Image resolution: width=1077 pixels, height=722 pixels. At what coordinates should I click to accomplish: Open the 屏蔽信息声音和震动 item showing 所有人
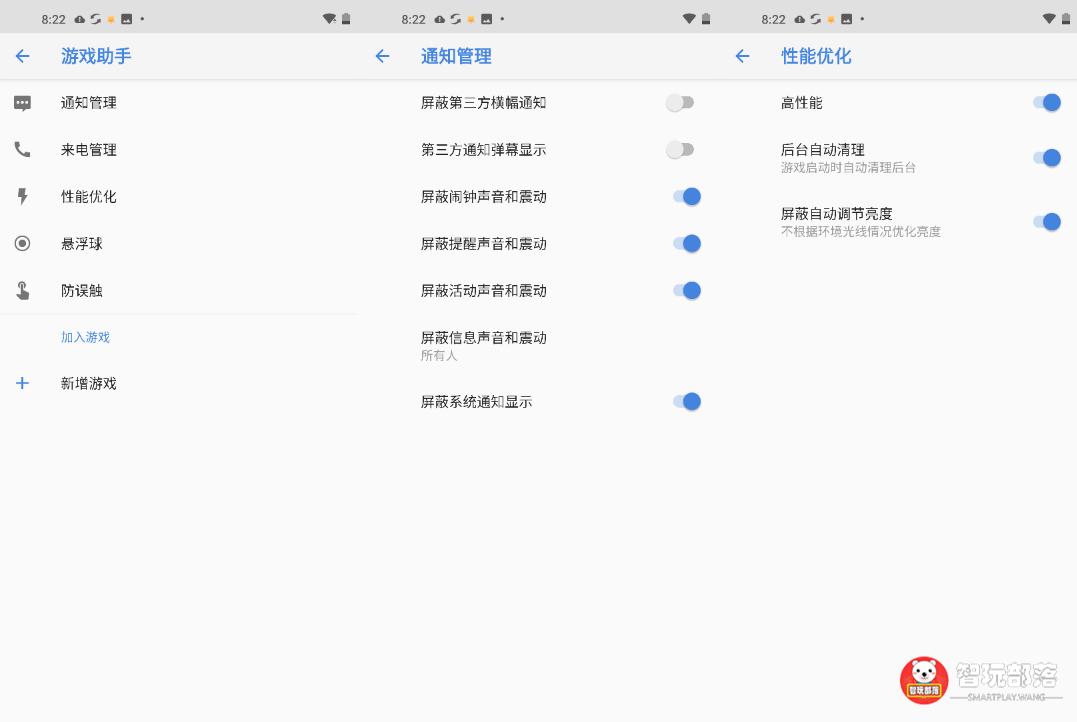point(483,345)
